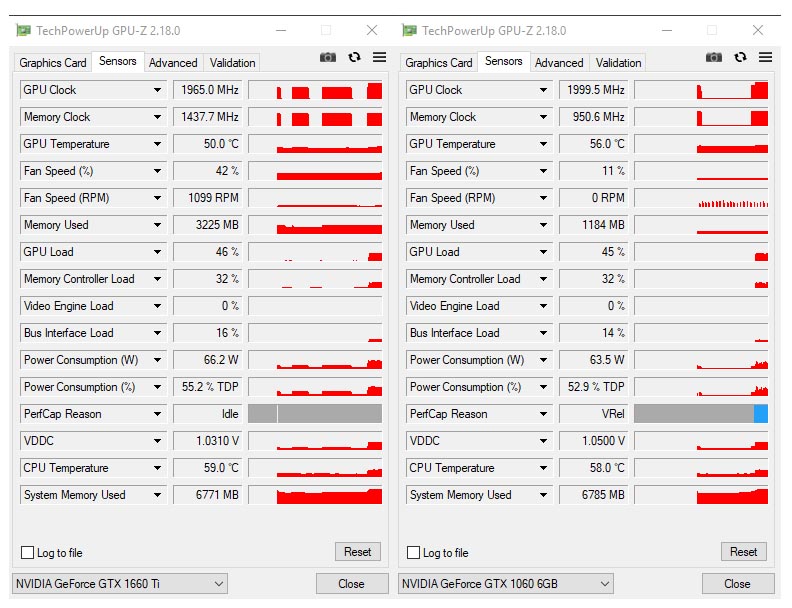Click System Memory Used graph in left window

(x=315, y=495)
